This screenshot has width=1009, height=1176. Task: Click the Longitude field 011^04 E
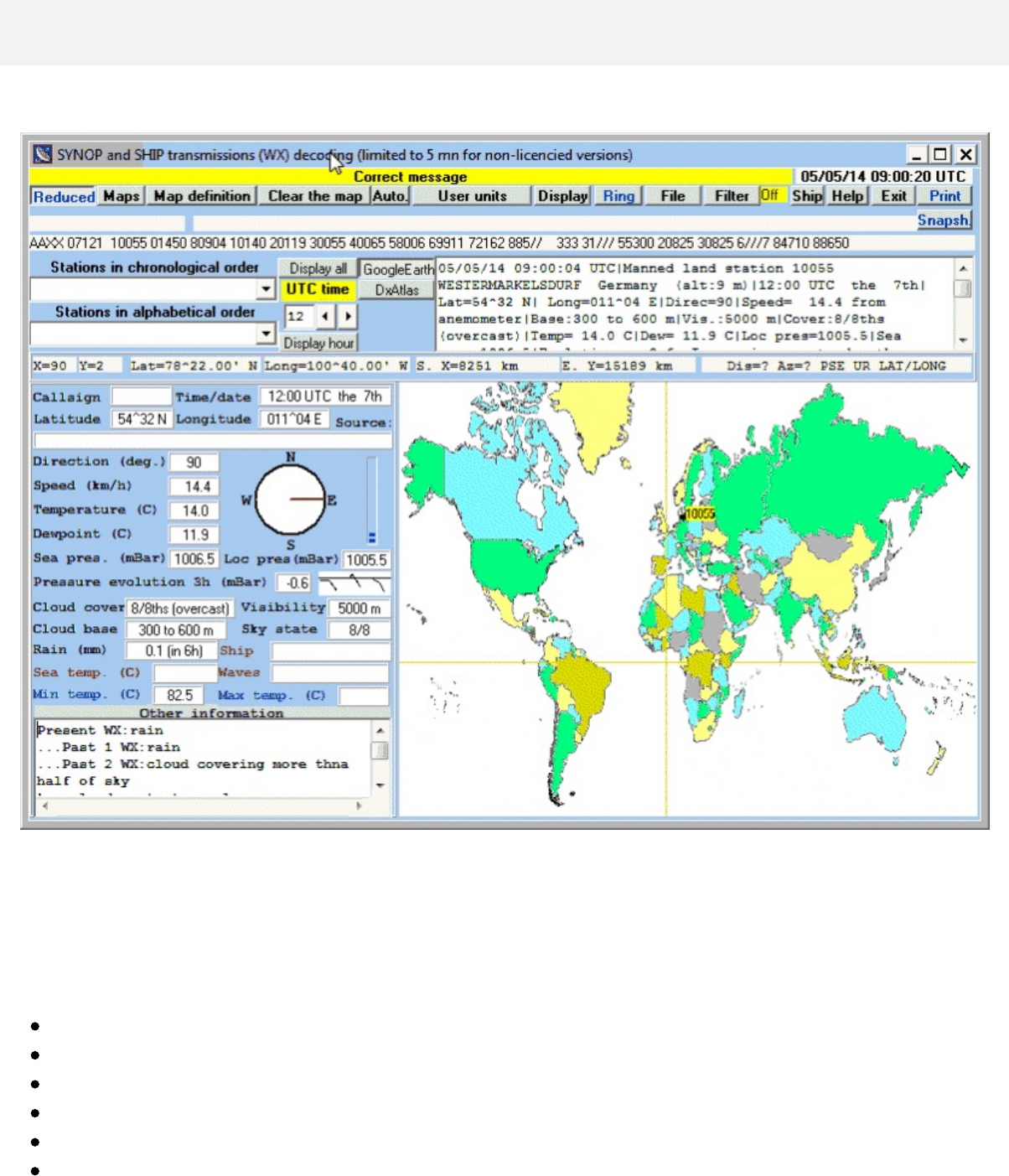click(x=294, y=418)
